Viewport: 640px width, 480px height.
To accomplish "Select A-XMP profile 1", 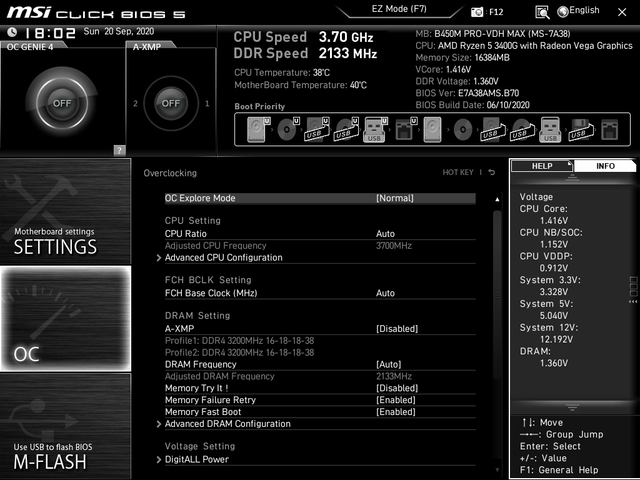I will pyautogui.click(x=207, y=104).
